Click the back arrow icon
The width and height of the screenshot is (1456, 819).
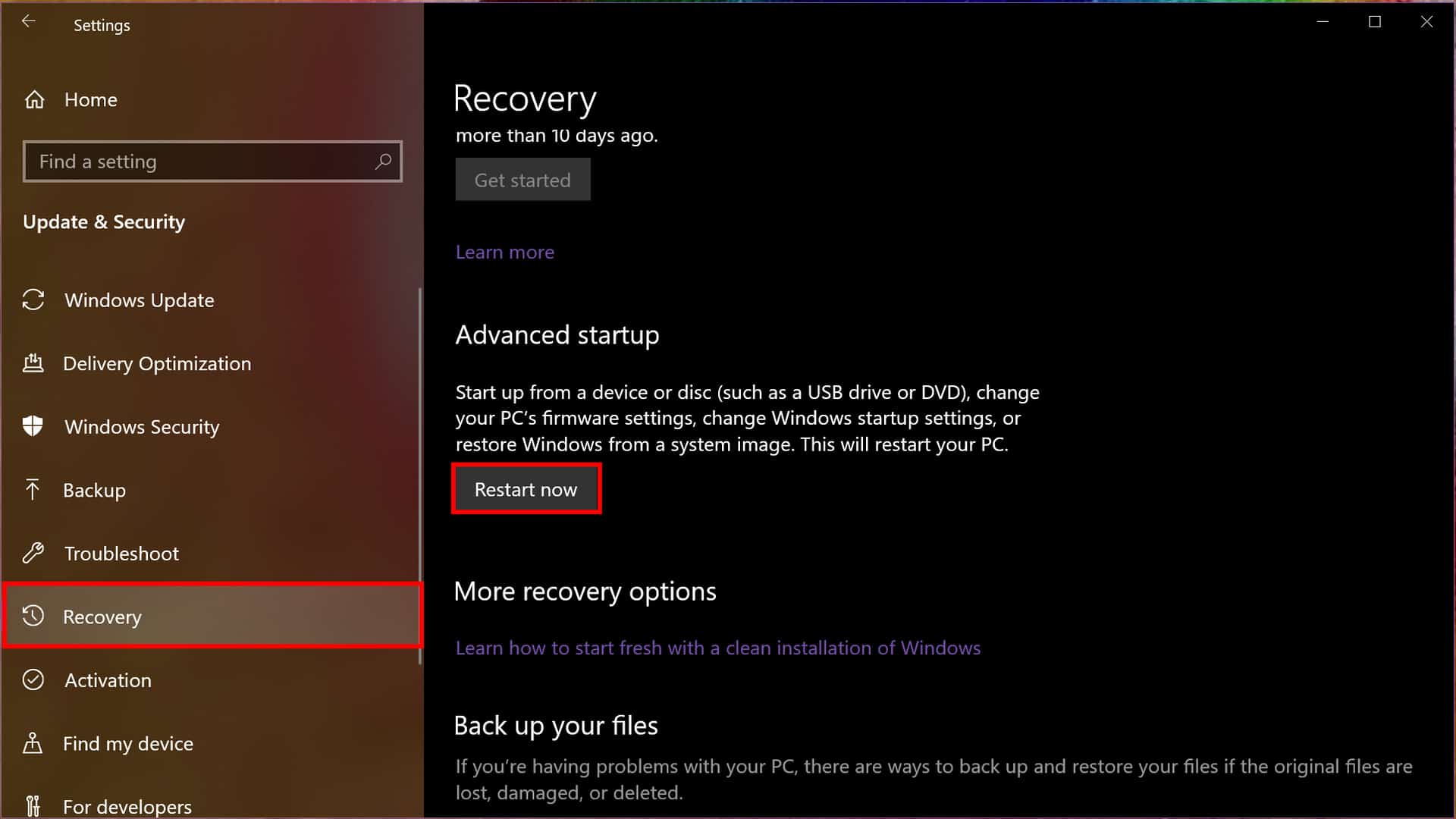pos(29,22)
